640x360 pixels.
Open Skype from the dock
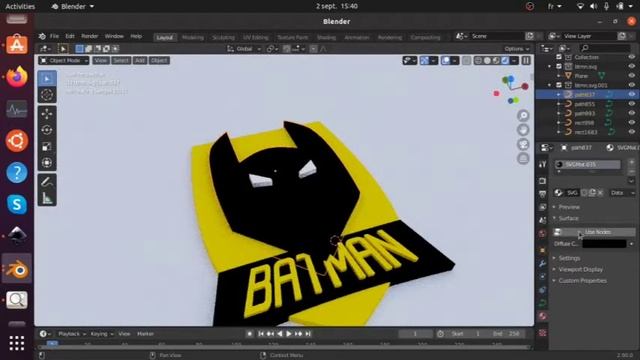pos(17,204)
